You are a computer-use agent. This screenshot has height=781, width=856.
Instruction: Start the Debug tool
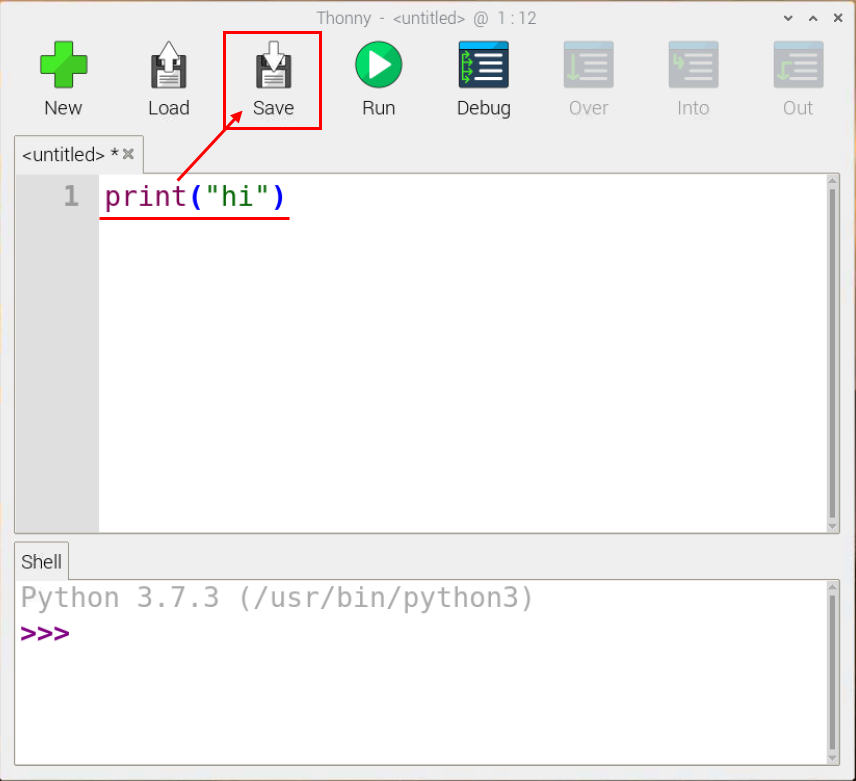(x=484, y=79)
